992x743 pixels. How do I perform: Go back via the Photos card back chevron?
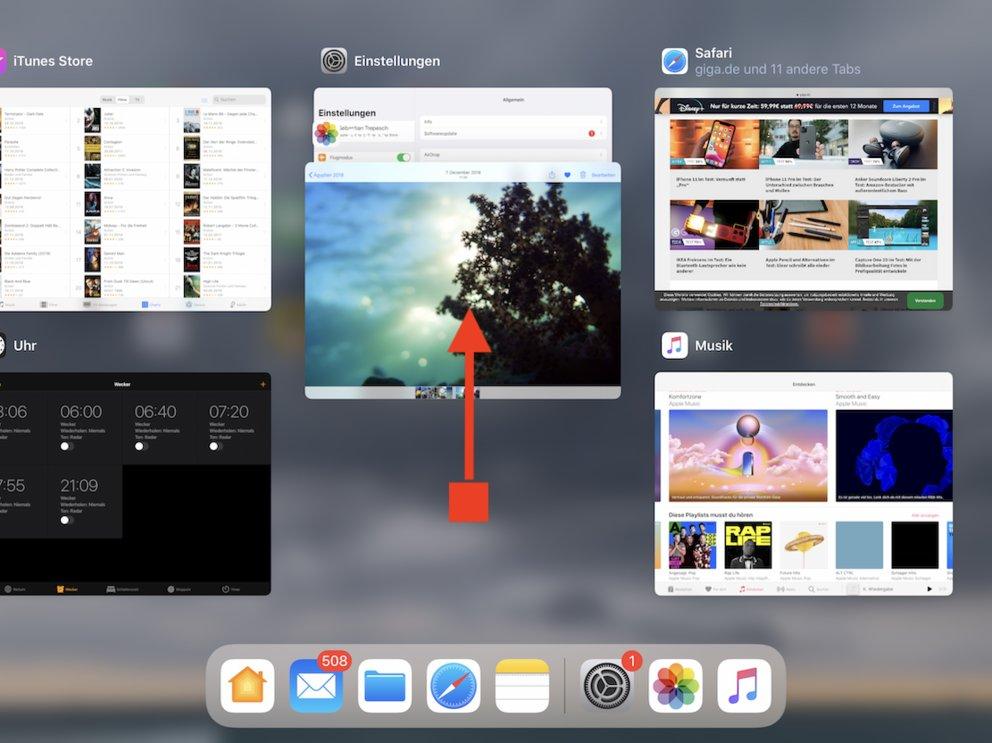pos(311,175)
